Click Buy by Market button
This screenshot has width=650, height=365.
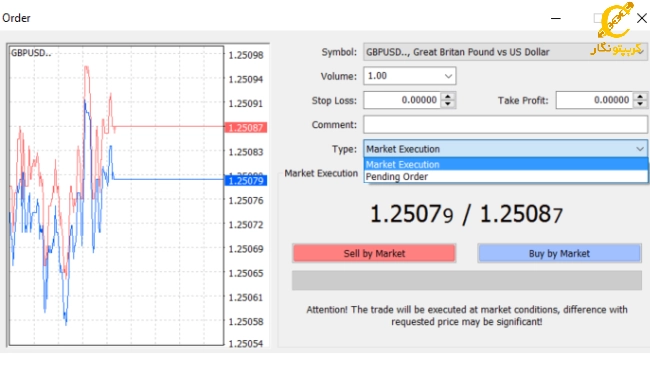click(x=559, y=253)
